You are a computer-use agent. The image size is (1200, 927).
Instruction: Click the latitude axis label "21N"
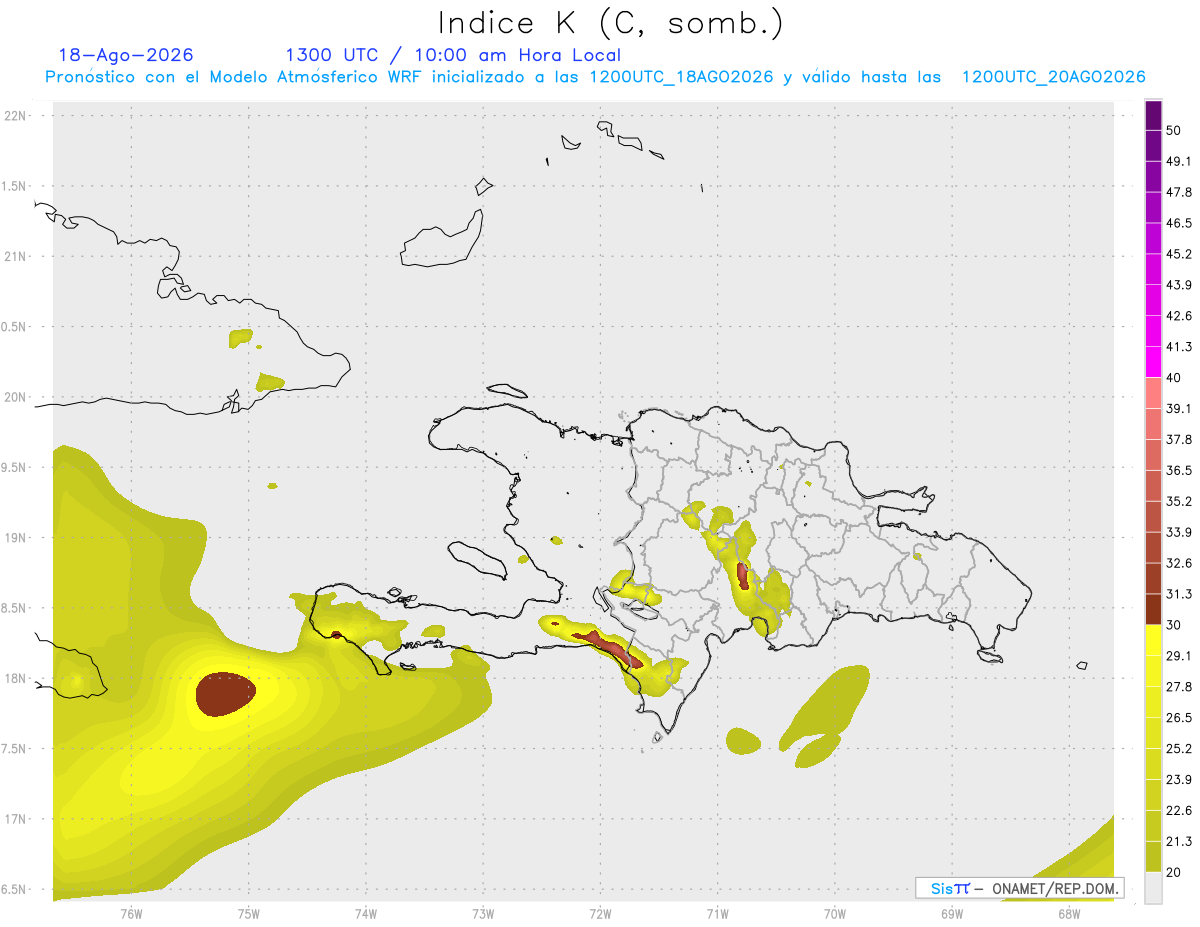pos(16,257)
